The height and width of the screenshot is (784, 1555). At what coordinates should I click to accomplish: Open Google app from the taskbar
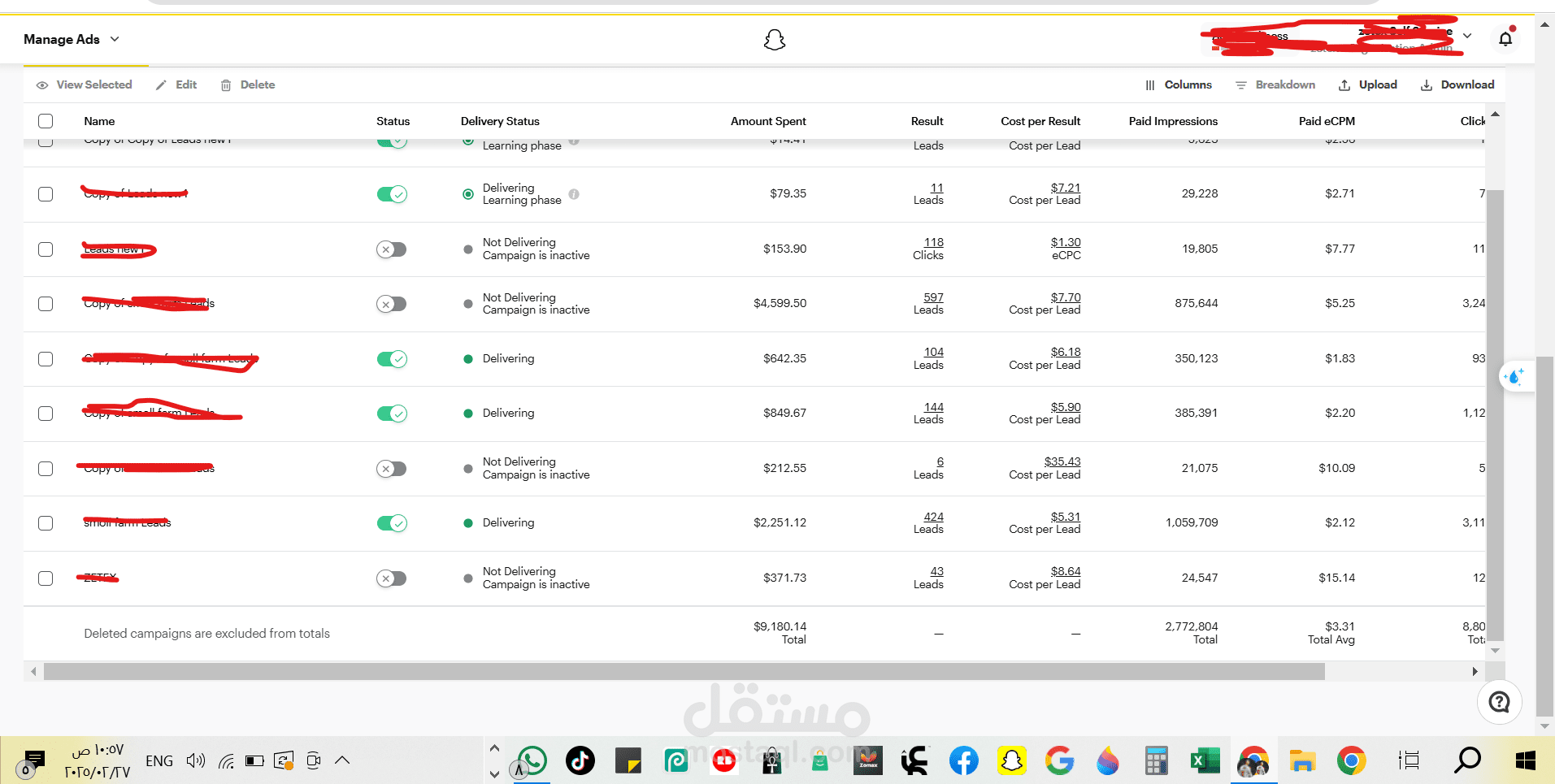point(1059,761)
